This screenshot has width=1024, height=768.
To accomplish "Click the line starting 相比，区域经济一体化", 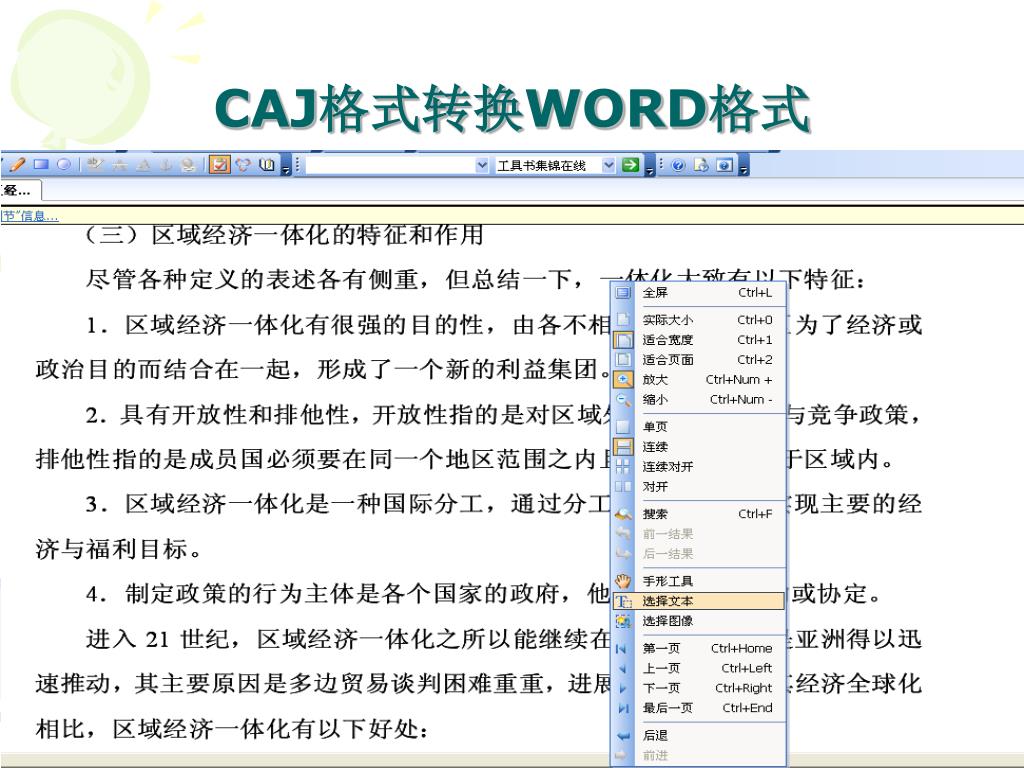I will coord(232,729).
